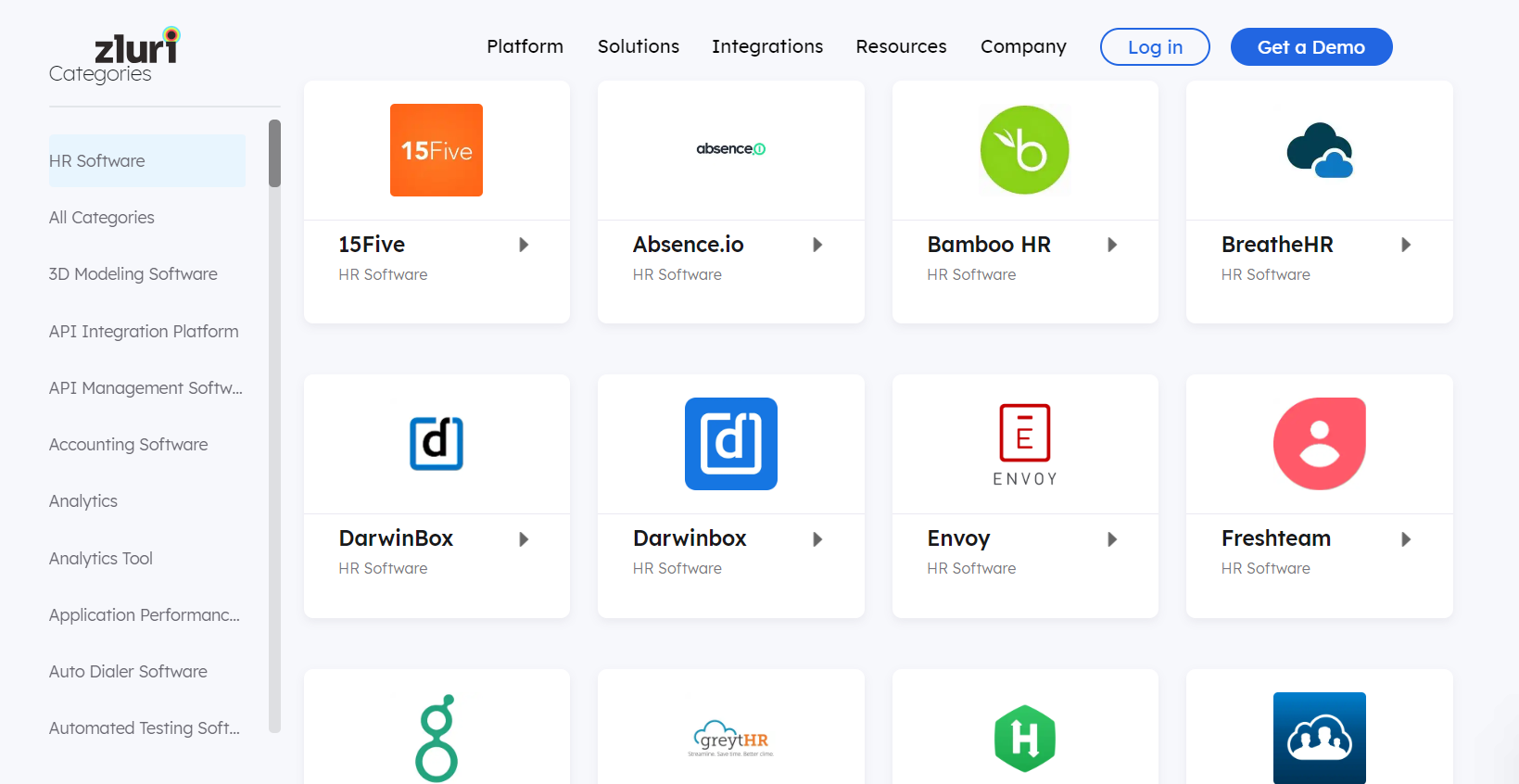Click the 15Five title text
Viewport: 1519px width, 784px height.
pos(372,245)
